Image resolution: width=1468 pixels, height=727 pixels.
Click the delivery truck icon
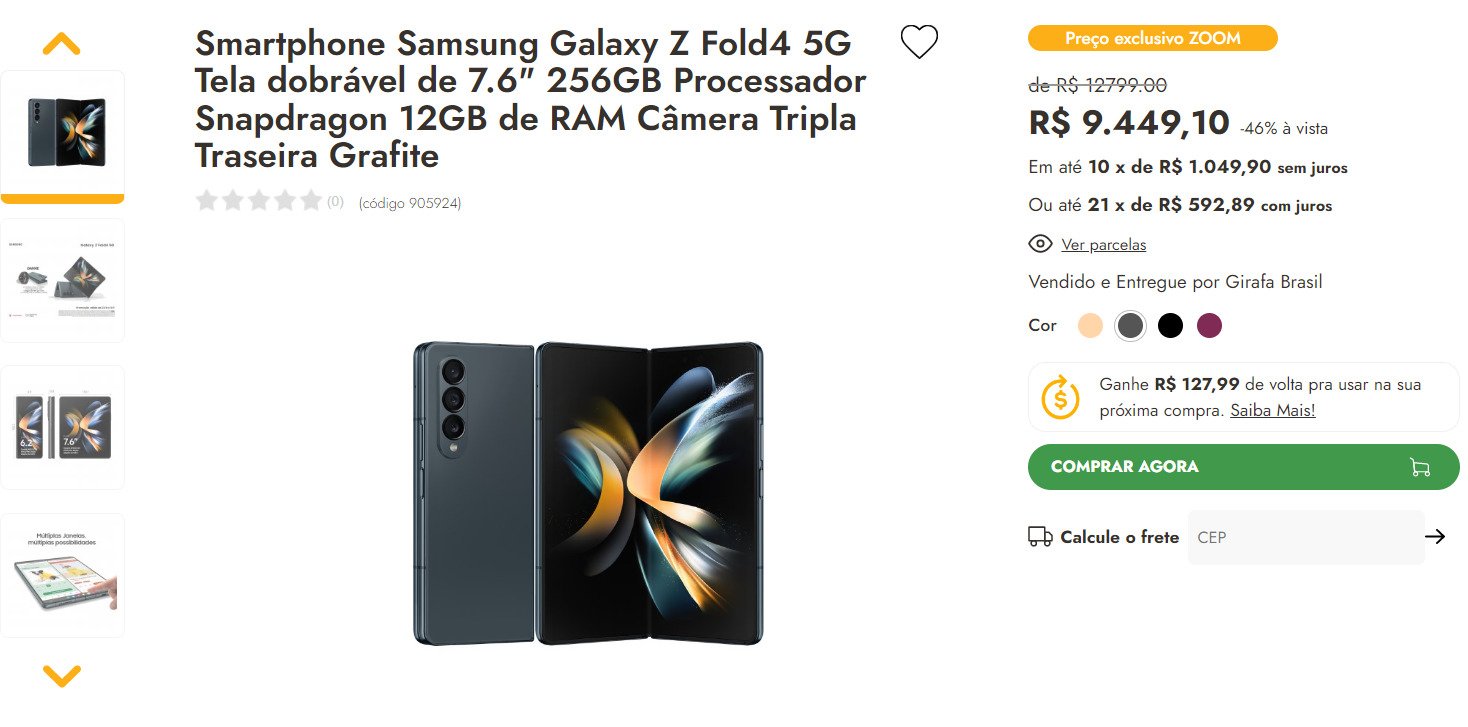(x=1040, y=537)
